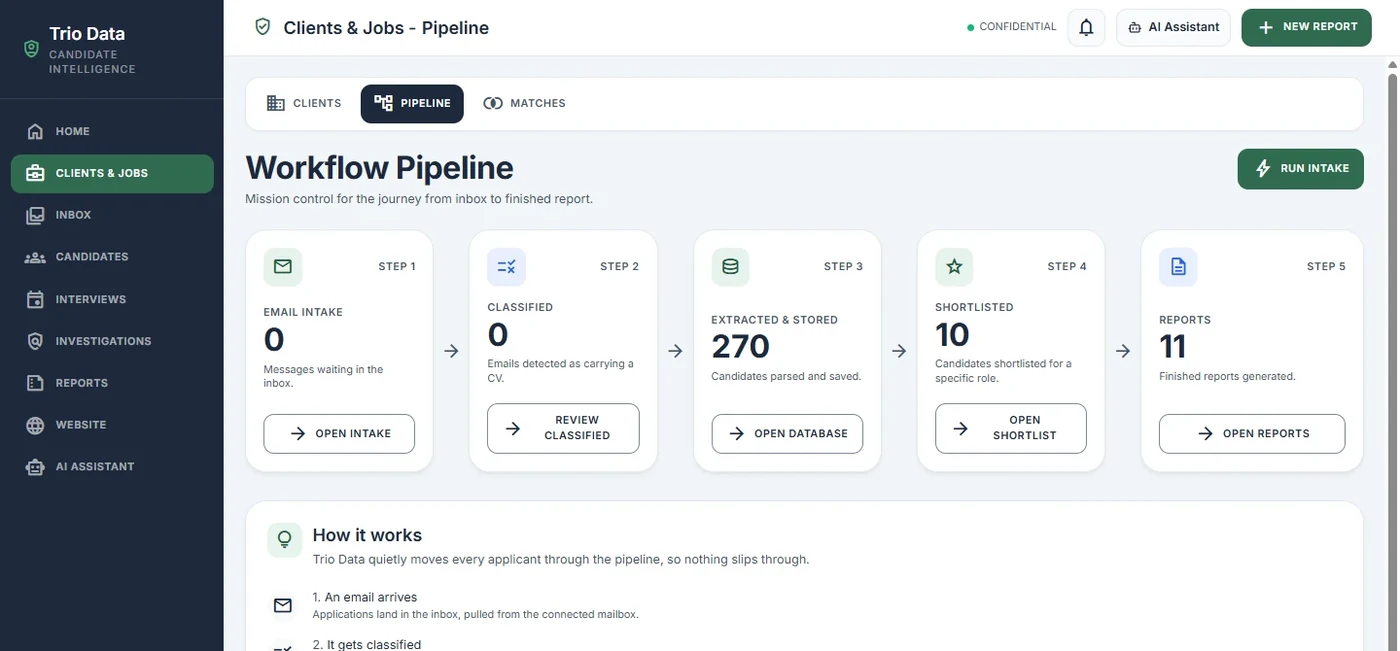Open the notifications bell icon

(1086, 27)
